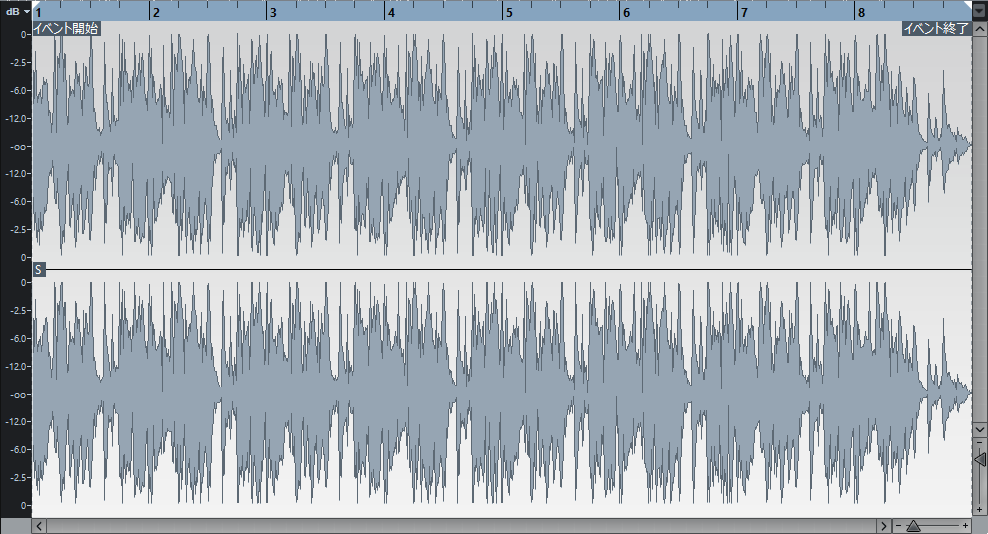Click bar 1 on the ruler

point(38,13)
